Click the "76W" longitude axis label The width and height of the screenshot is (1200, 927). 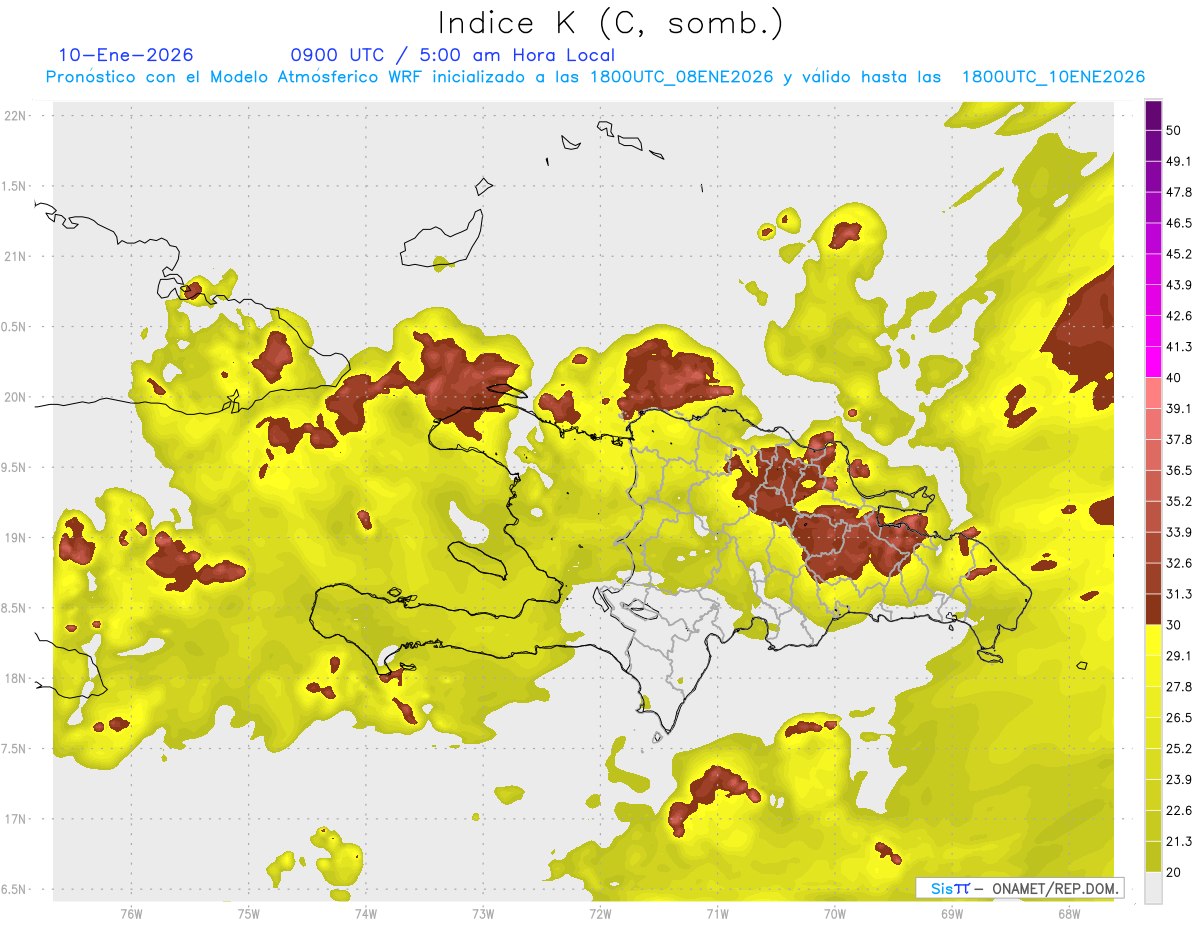(131, 914)
